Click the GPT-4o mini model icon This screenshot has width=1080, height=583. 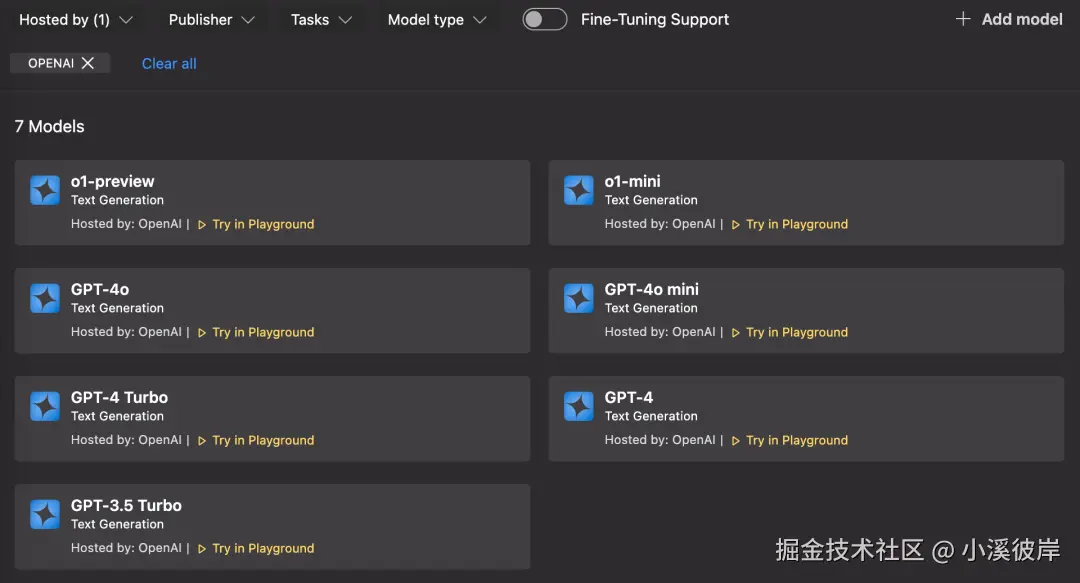pyautogui.click(x=579, y=298)
